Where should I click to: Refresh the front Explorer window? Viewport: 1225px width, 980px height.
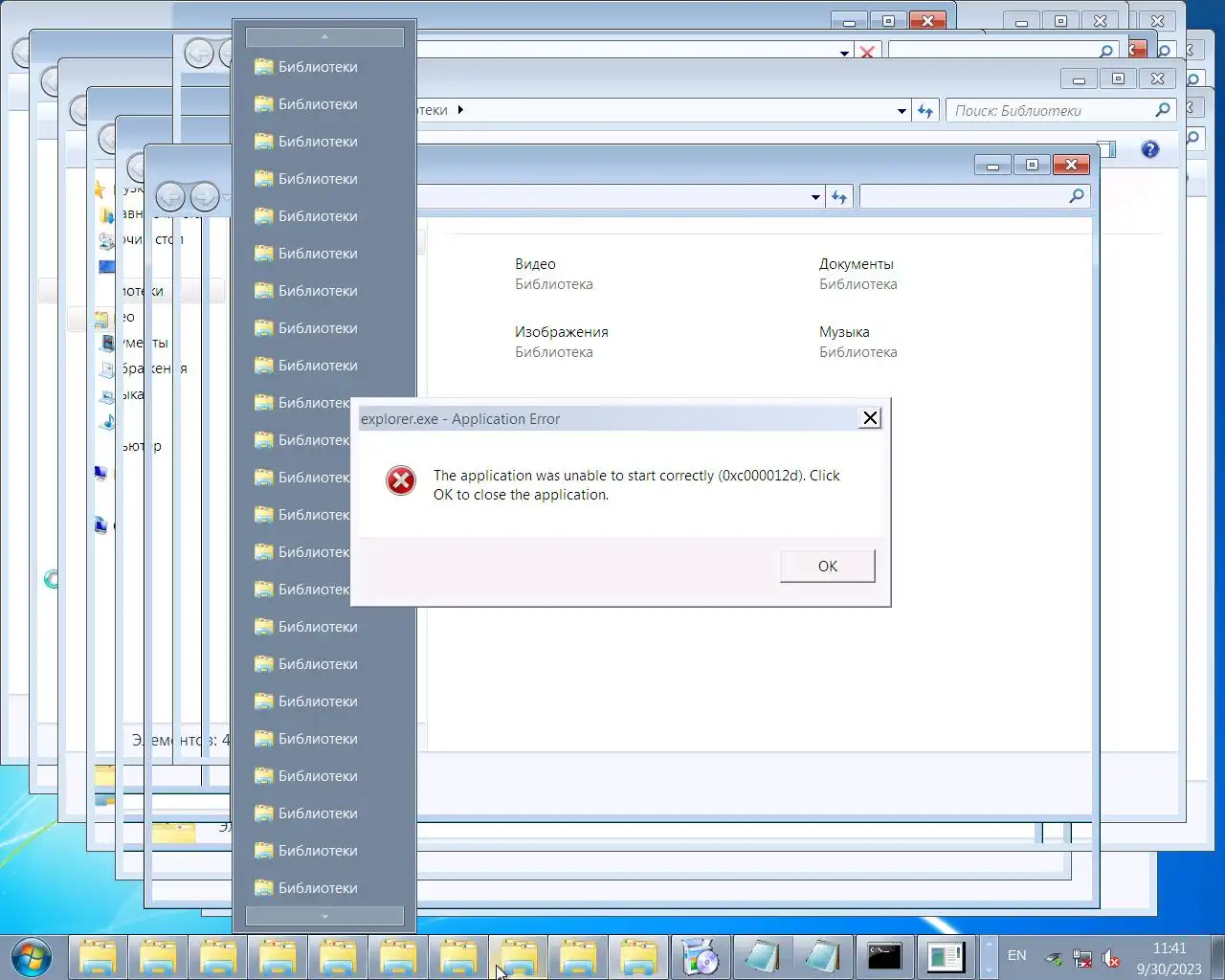point(839,197)
